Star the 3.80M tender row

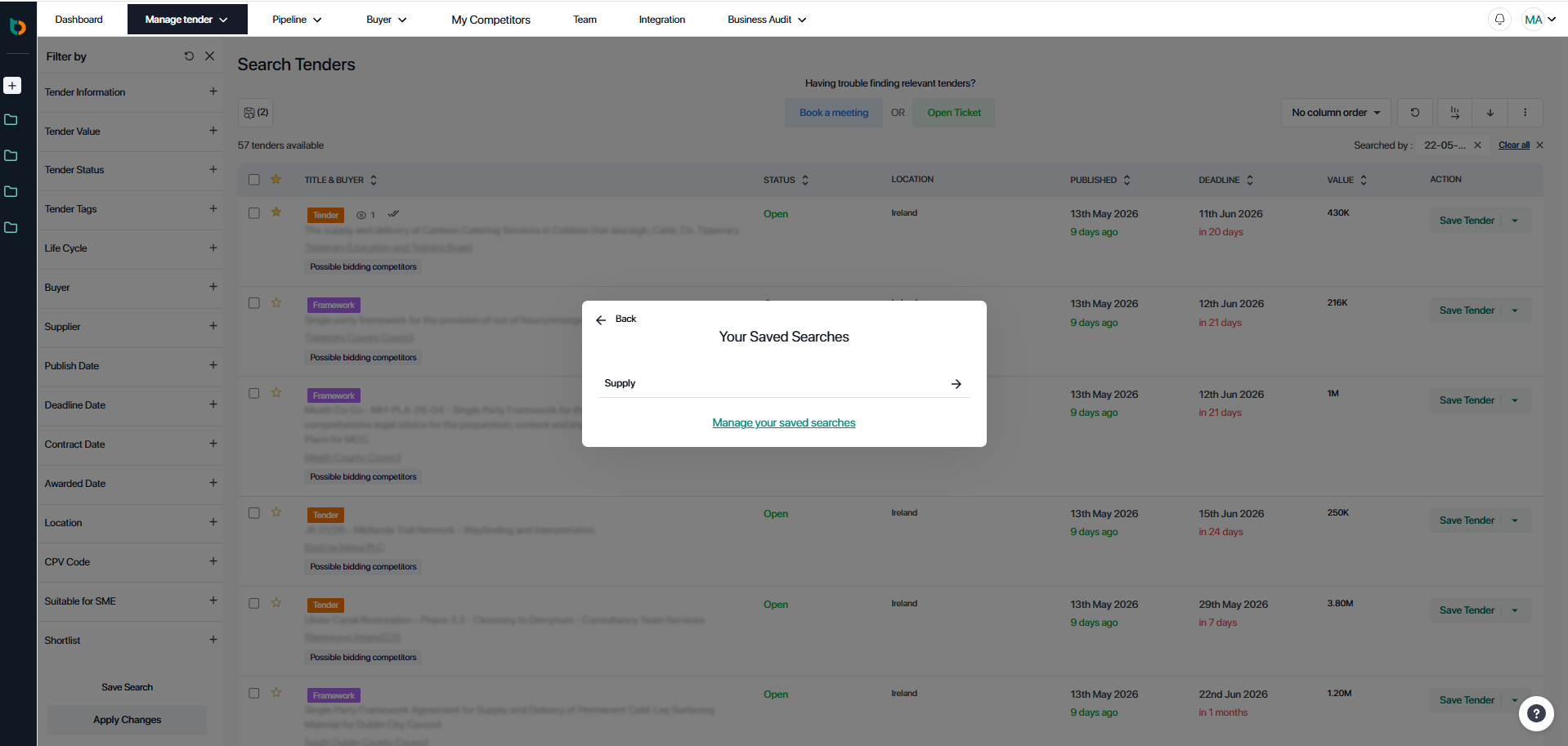(276, 603)
